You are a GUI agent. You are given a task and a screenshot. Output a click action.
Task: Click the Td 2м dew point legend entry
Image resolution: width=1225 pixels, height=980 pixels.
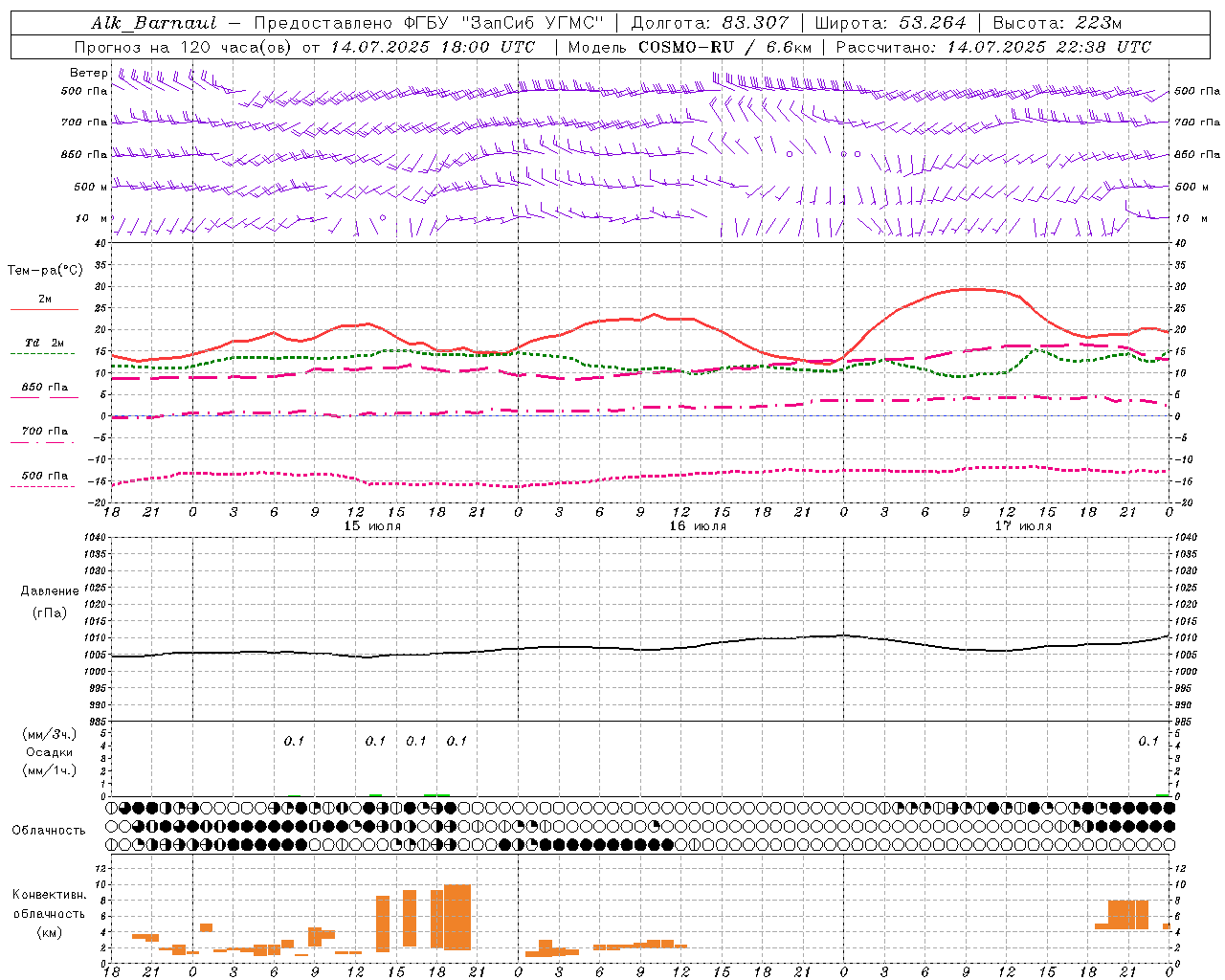[44, 343]
